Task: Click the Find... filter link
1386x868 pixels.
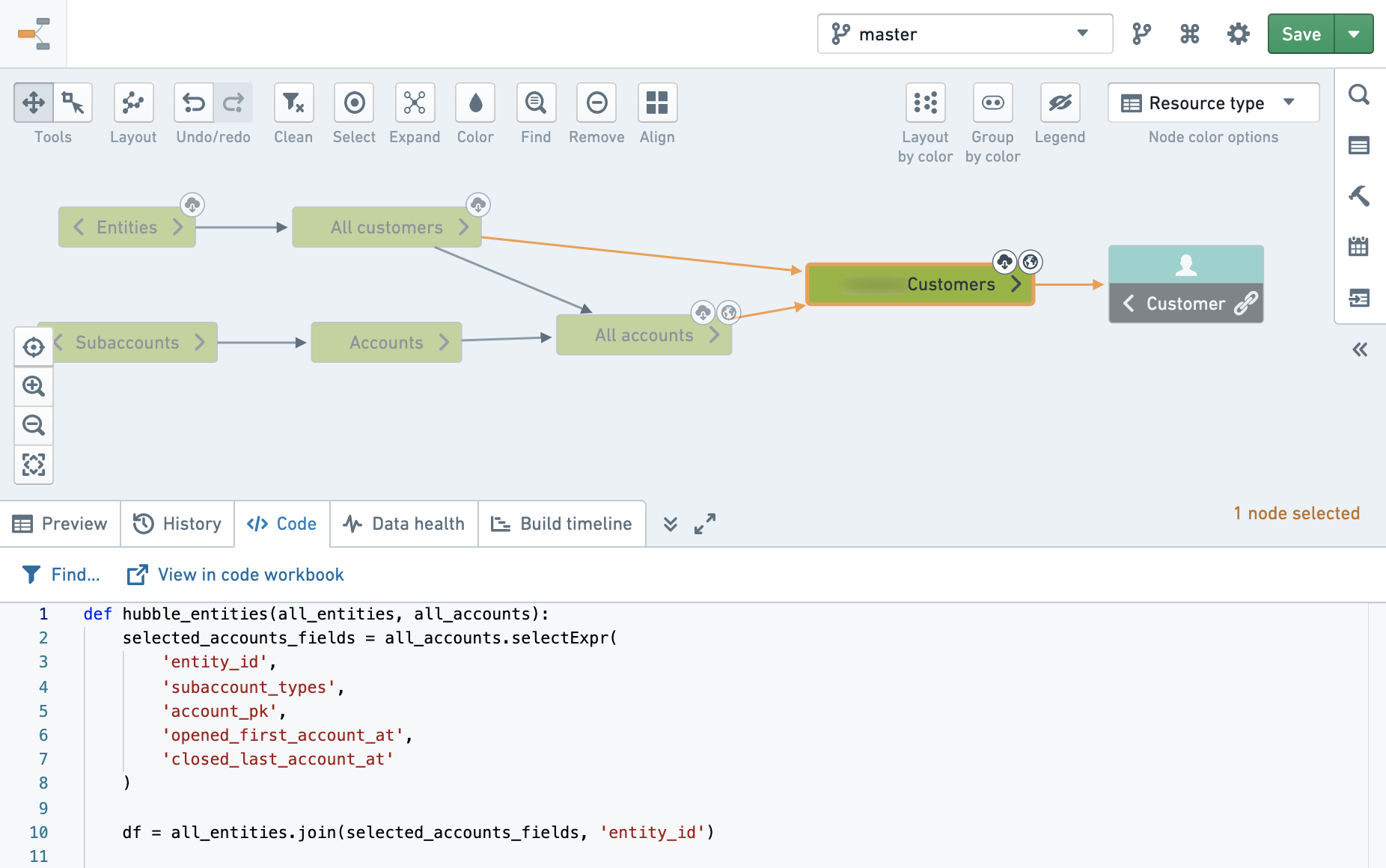Action: [x=61, y=575]
